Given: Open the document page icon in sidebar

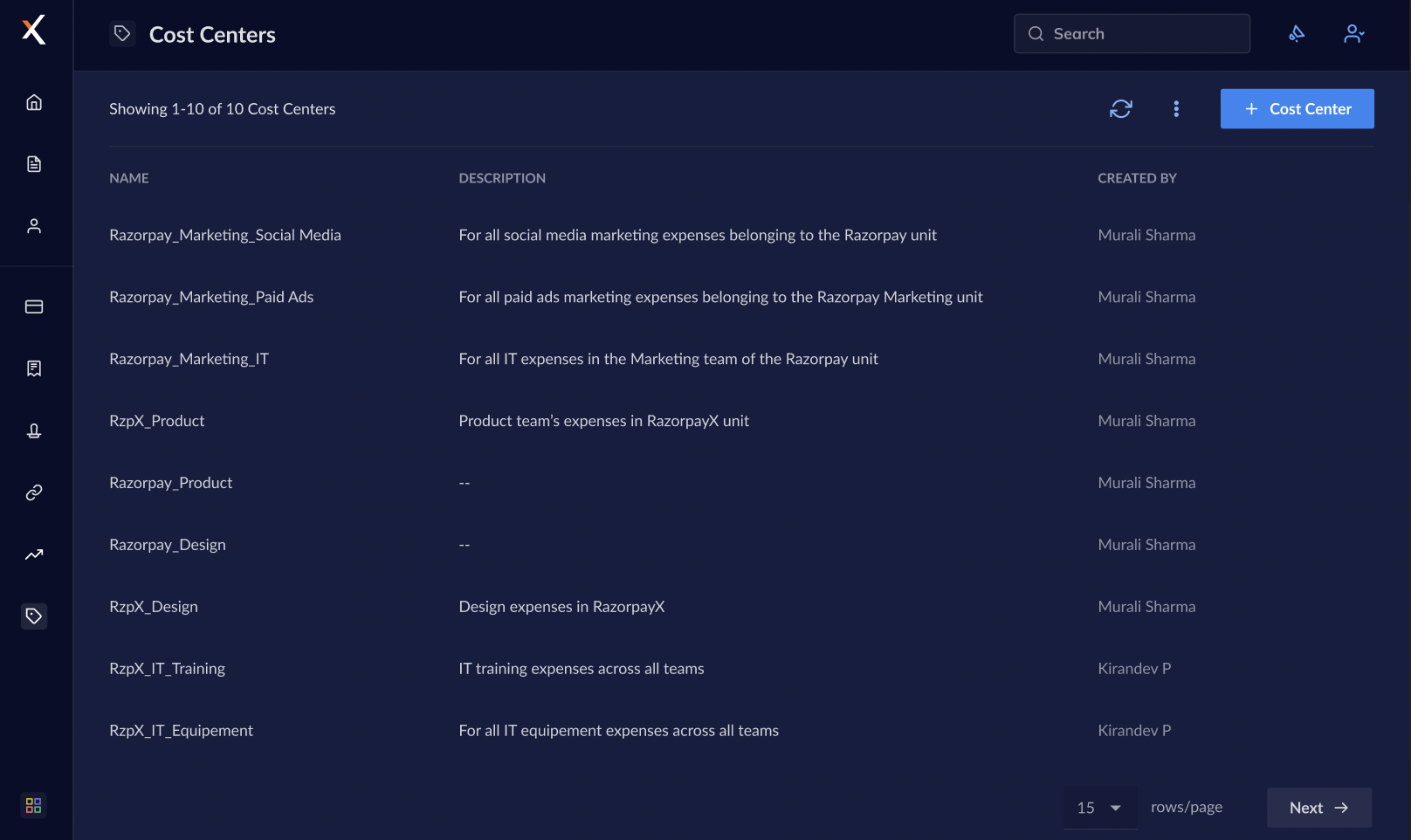Looking at the screenshot, I should (34, 164).
